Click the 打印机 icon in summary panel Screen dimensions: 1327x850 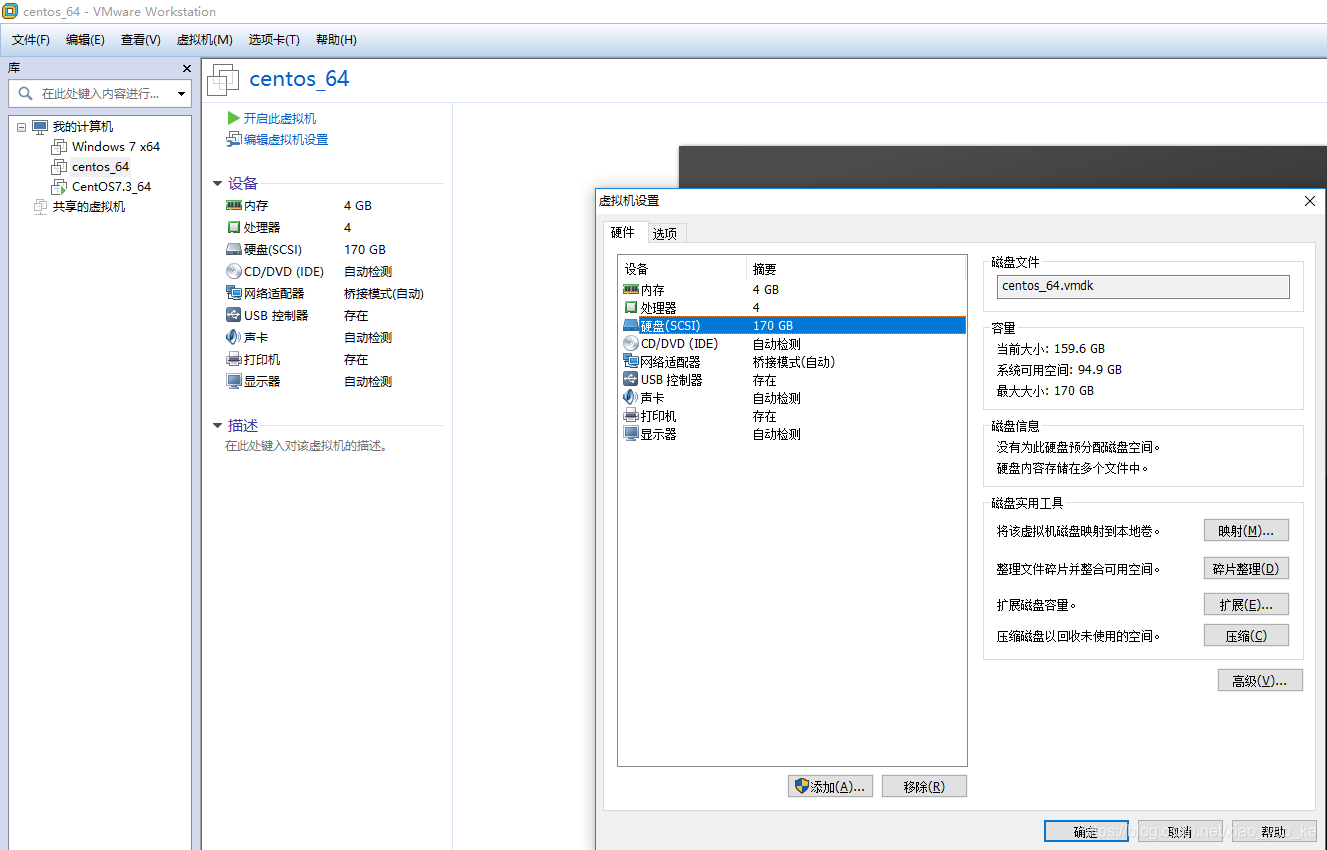click(x=234, y=359)
